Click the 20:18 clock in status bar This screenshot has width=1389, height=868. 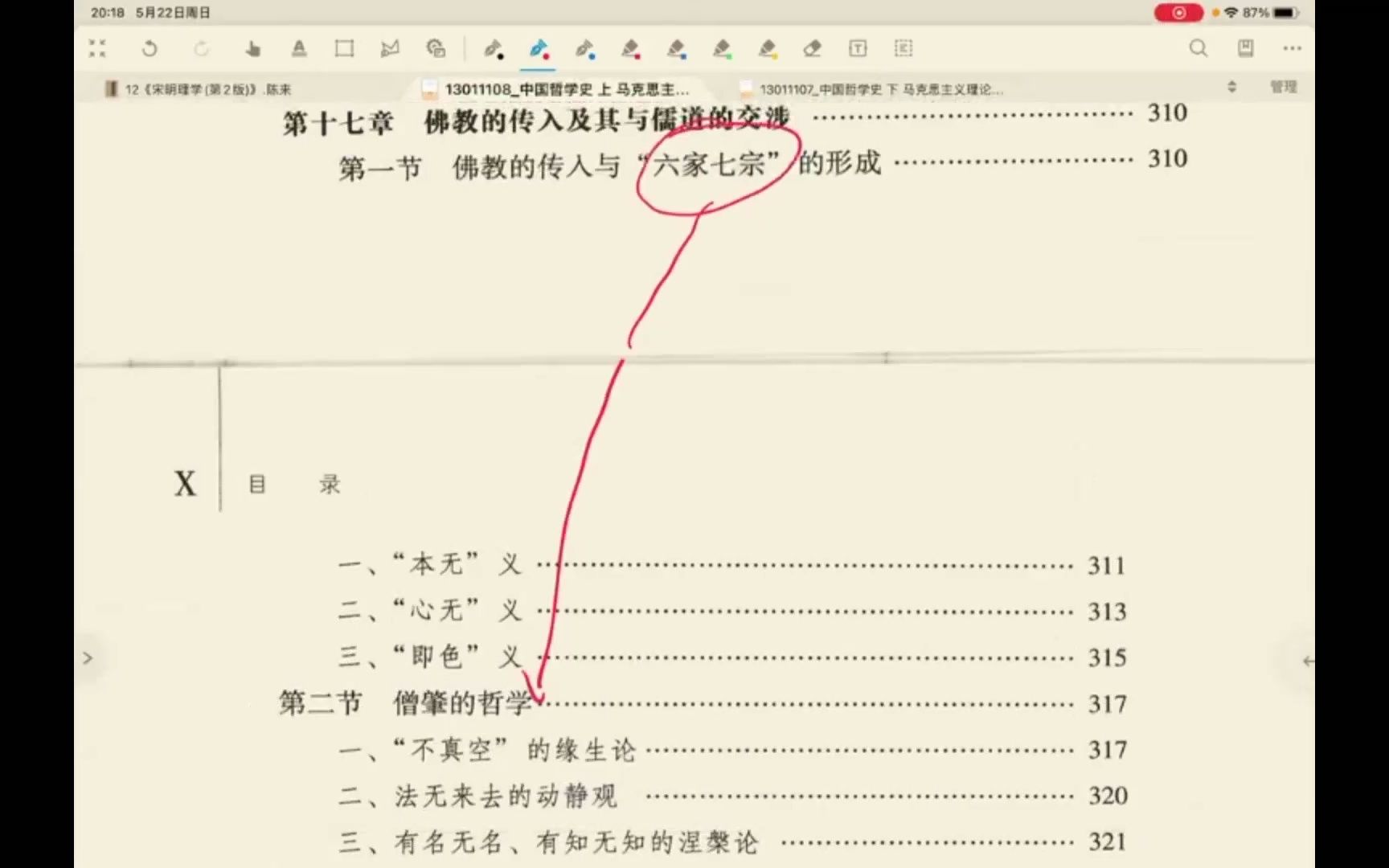tap(108, 13)
